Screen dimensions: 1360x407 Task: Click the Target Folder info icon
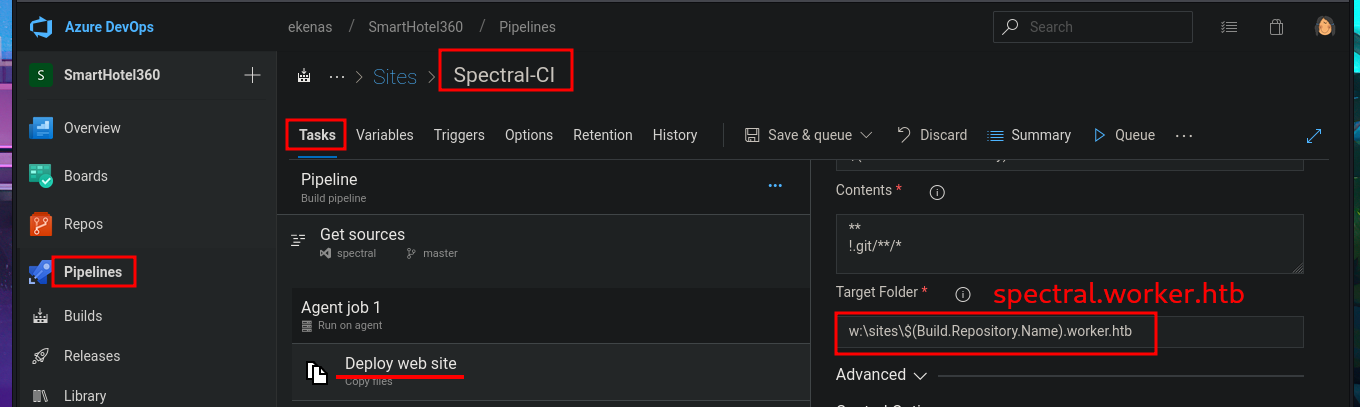coord(963,294)
